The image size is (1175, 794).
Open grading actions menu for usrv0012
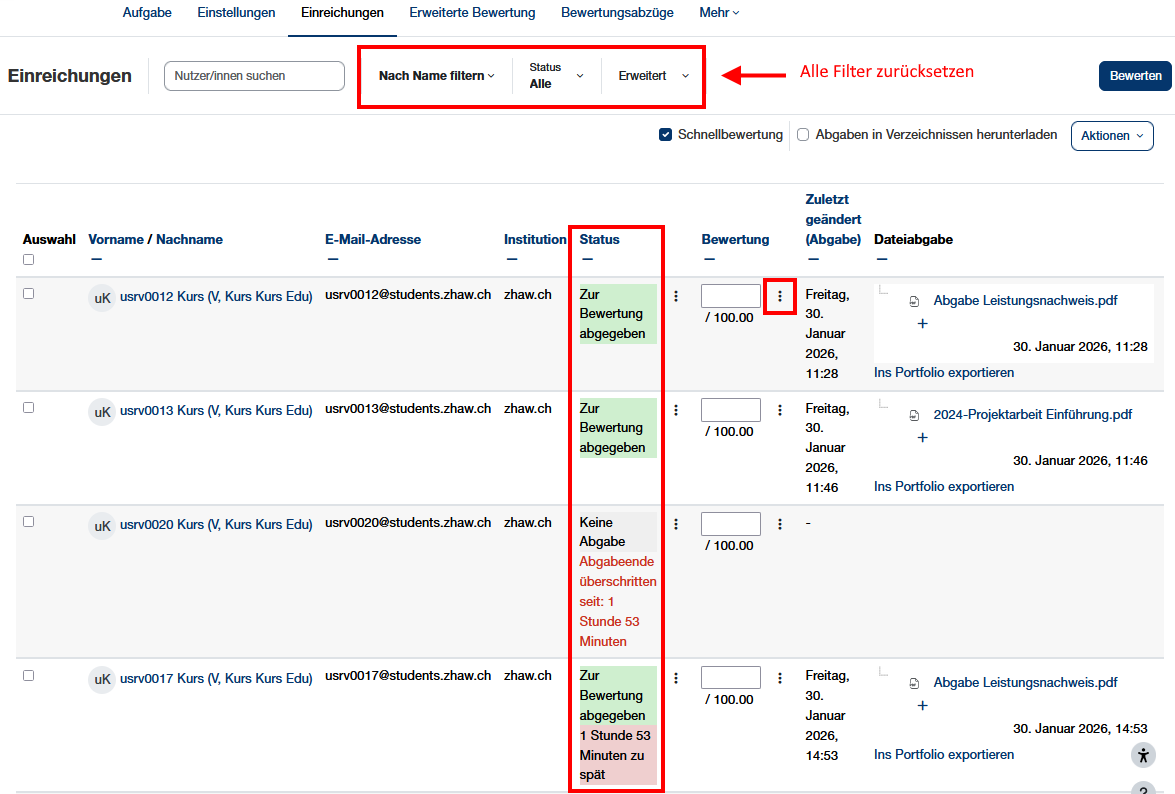780,297
